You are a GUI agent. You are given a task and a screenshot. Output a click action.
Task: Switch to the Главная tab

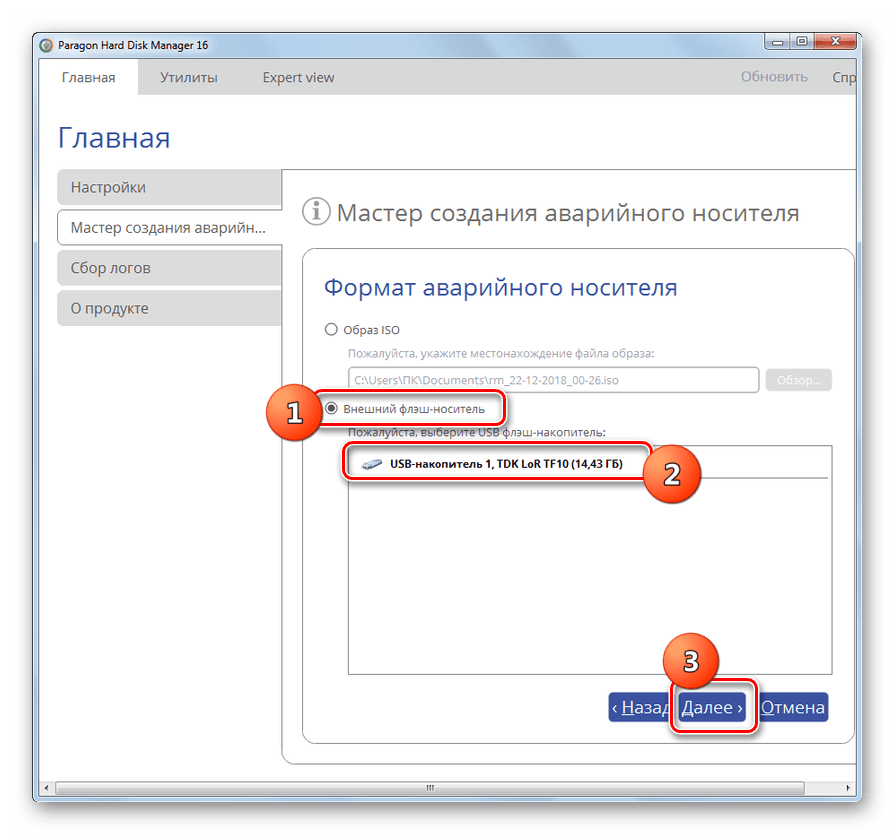(x=88, y=77)
